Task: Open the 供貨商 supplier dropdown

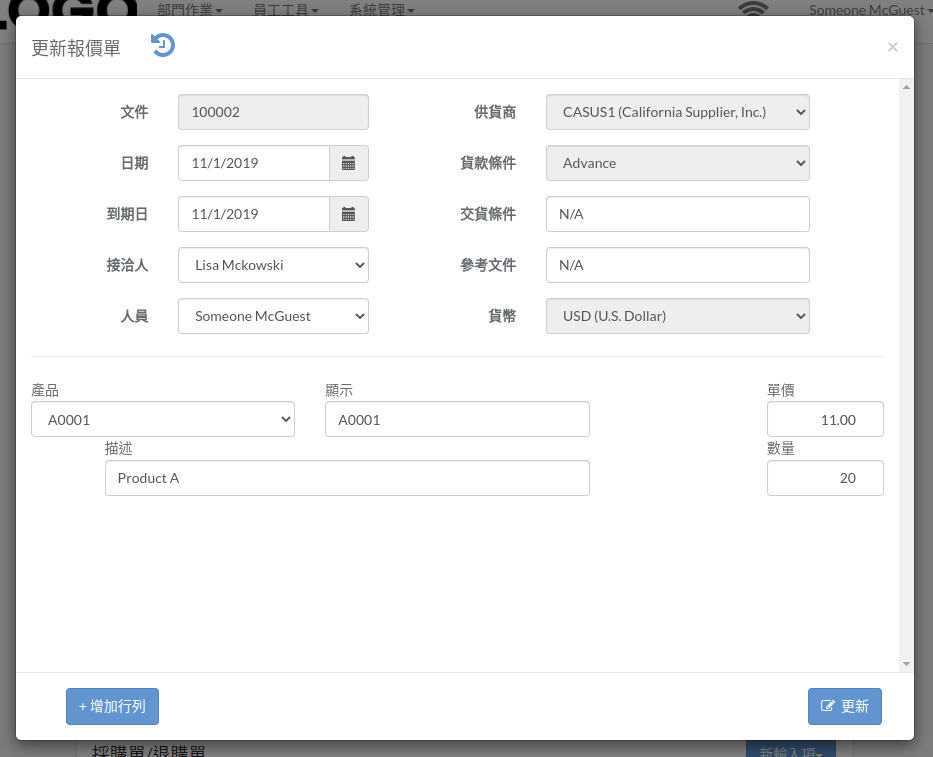Action: tap(678, 112)
